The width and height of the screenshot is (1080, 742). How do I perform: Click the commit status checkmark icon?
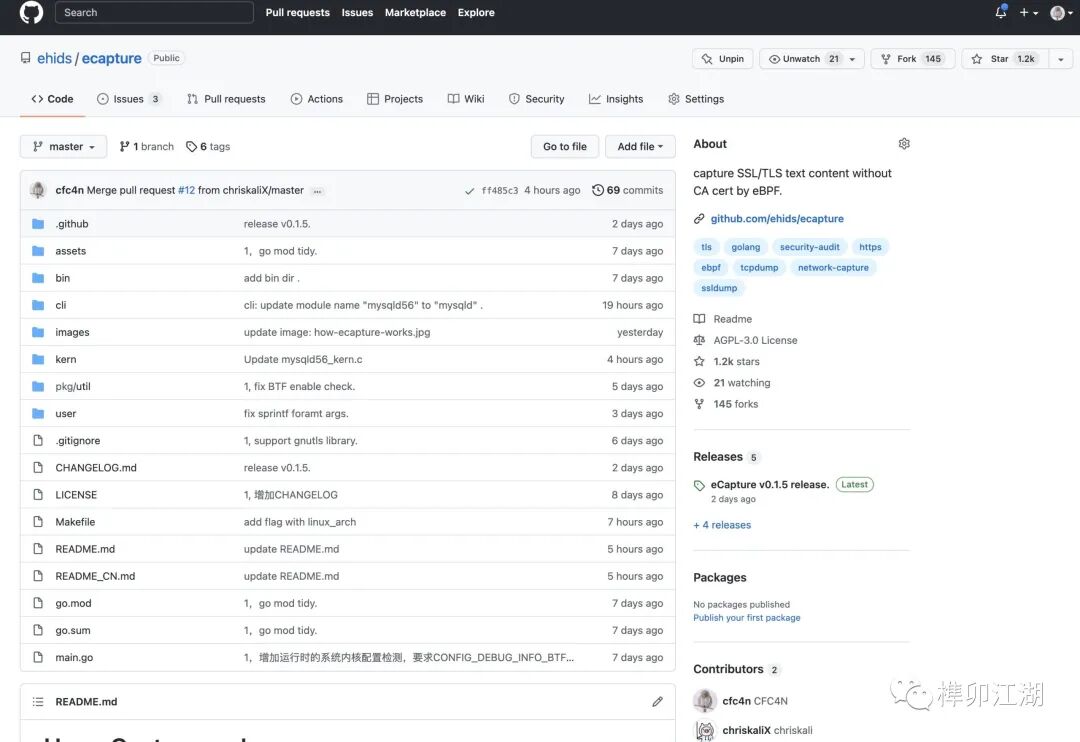pos(469,191)
